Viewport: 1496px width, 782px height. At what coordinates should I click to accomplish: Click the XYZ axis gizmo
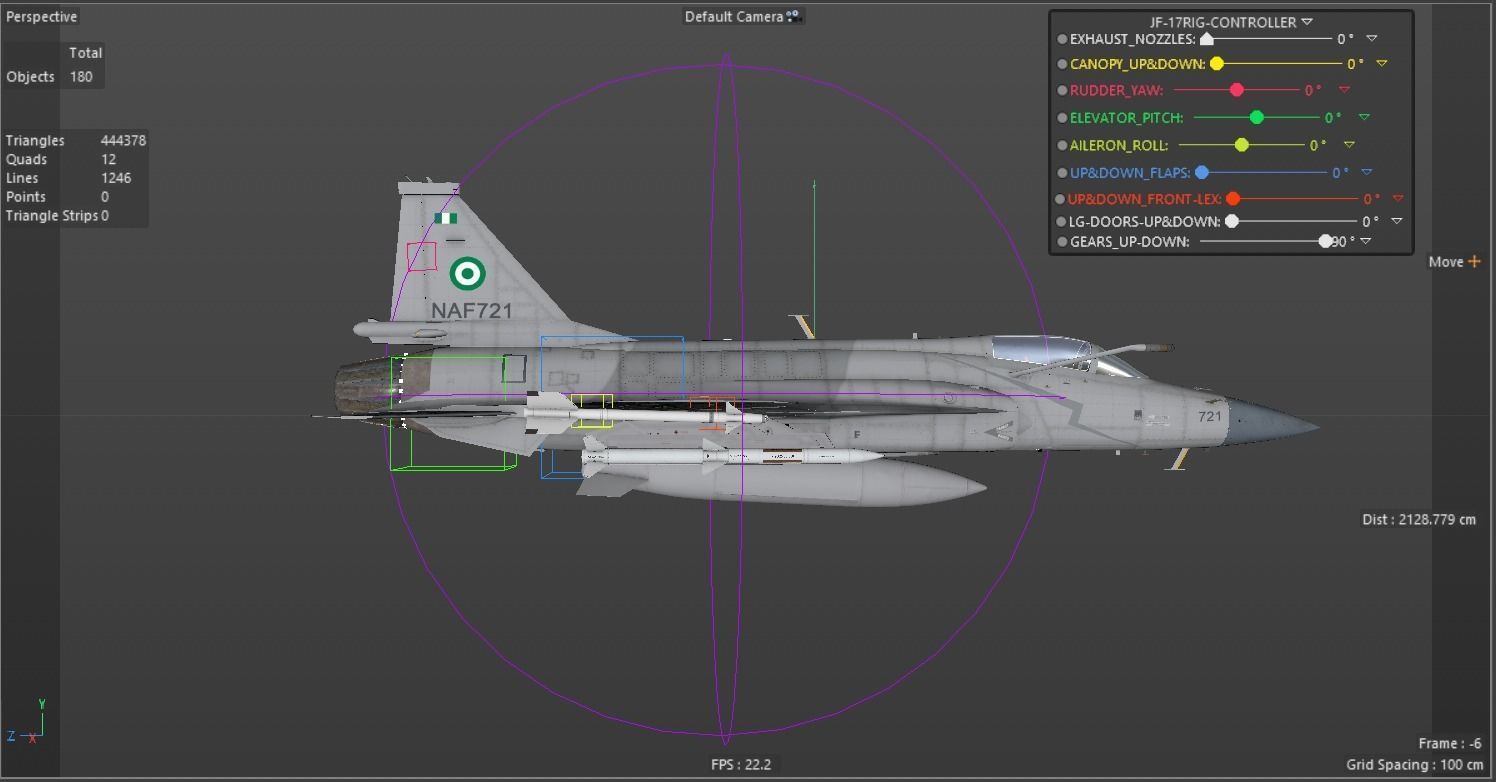tap(27, 723)
